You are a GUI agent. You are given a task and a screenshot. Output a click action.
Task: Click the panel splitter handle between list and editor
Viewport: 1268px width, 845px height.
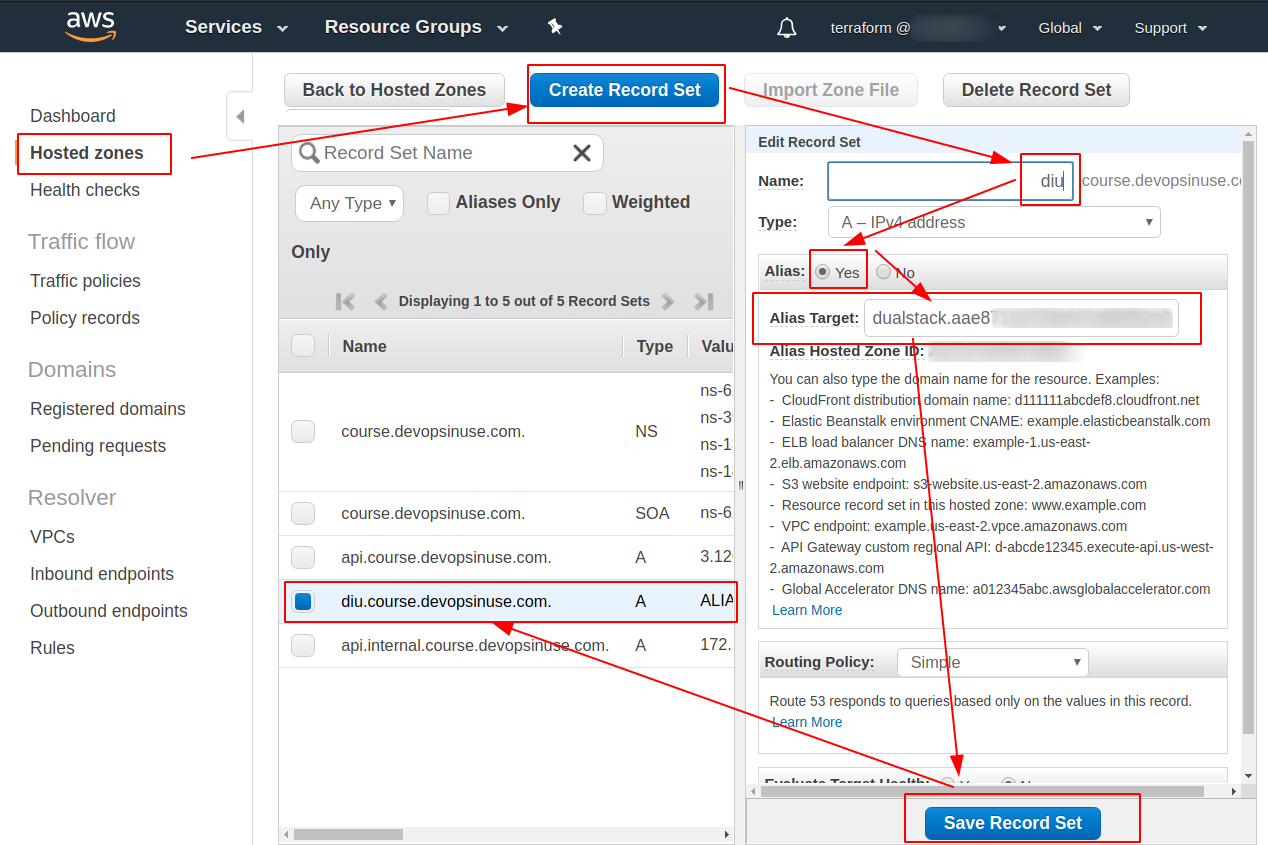tap(741, 485)
